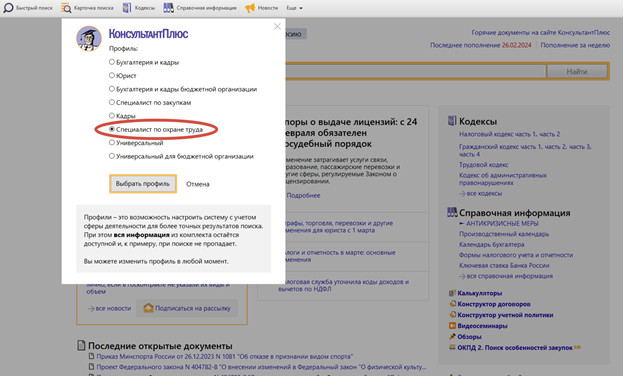Open АНТИКРИЗИСНЫЕ МЕРЫ link
This screenshot has width=624, height=377.
(502, 223)
